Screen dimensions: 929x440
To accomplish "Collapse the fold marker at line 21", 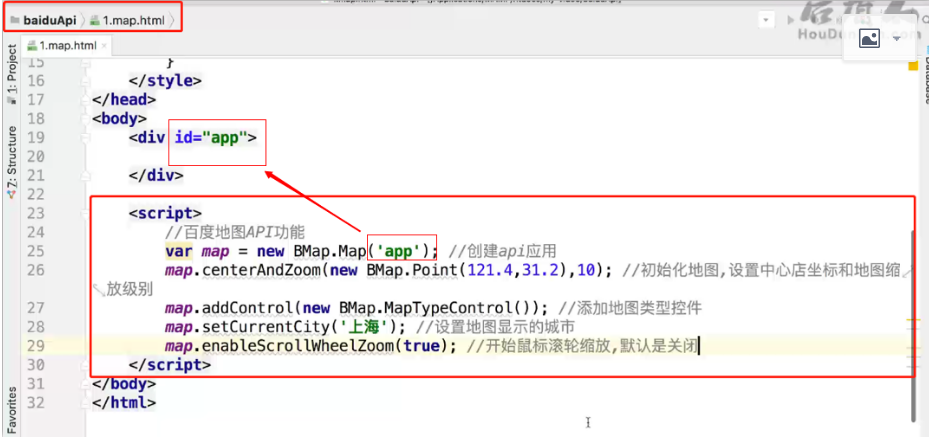I will coord(87,175).
